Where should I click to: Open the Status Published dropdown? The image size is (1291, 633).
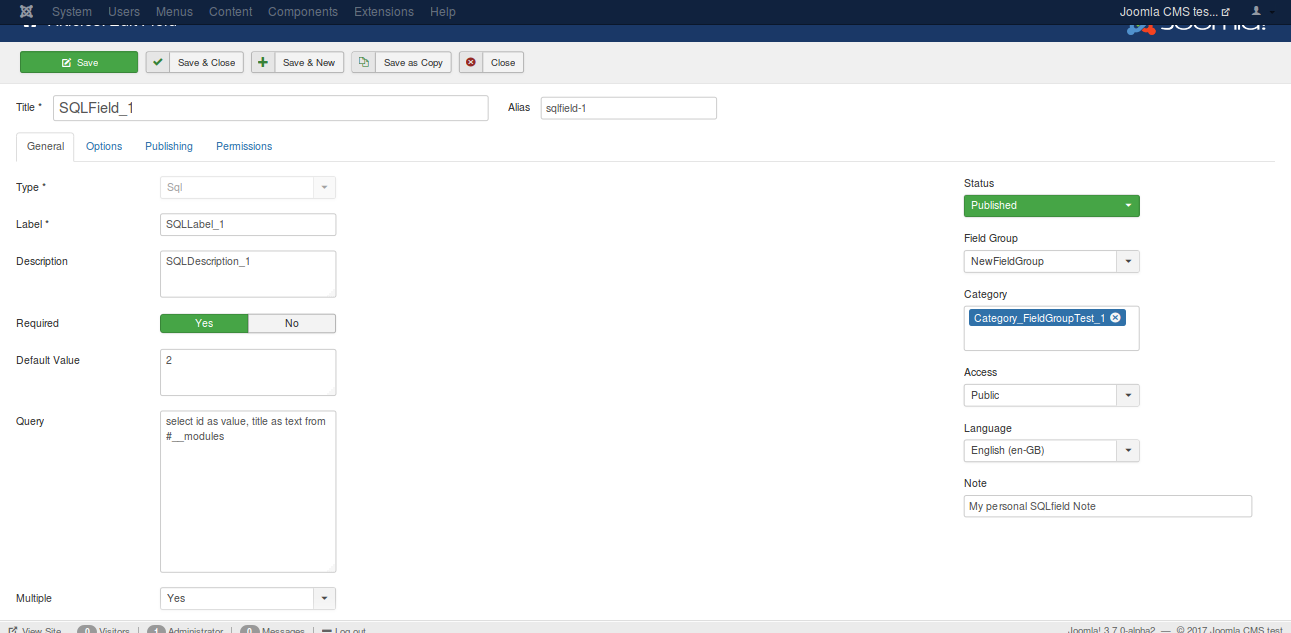coord(1051,205)
